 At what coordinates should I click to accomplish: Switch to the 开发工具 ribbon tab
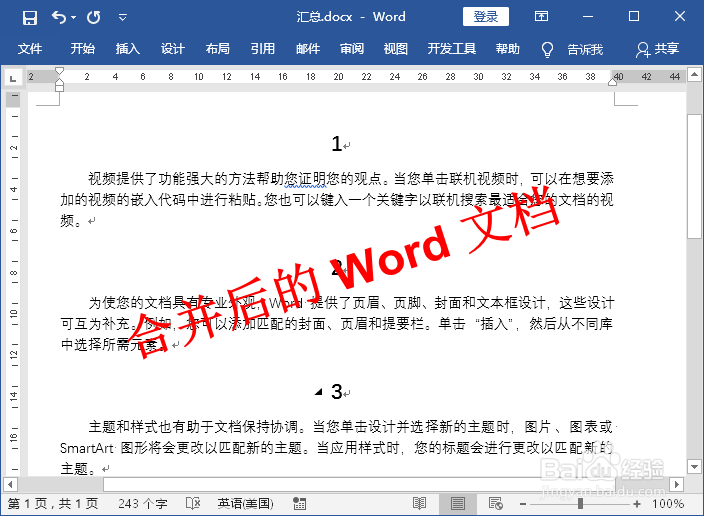click(x=452, y=49)
